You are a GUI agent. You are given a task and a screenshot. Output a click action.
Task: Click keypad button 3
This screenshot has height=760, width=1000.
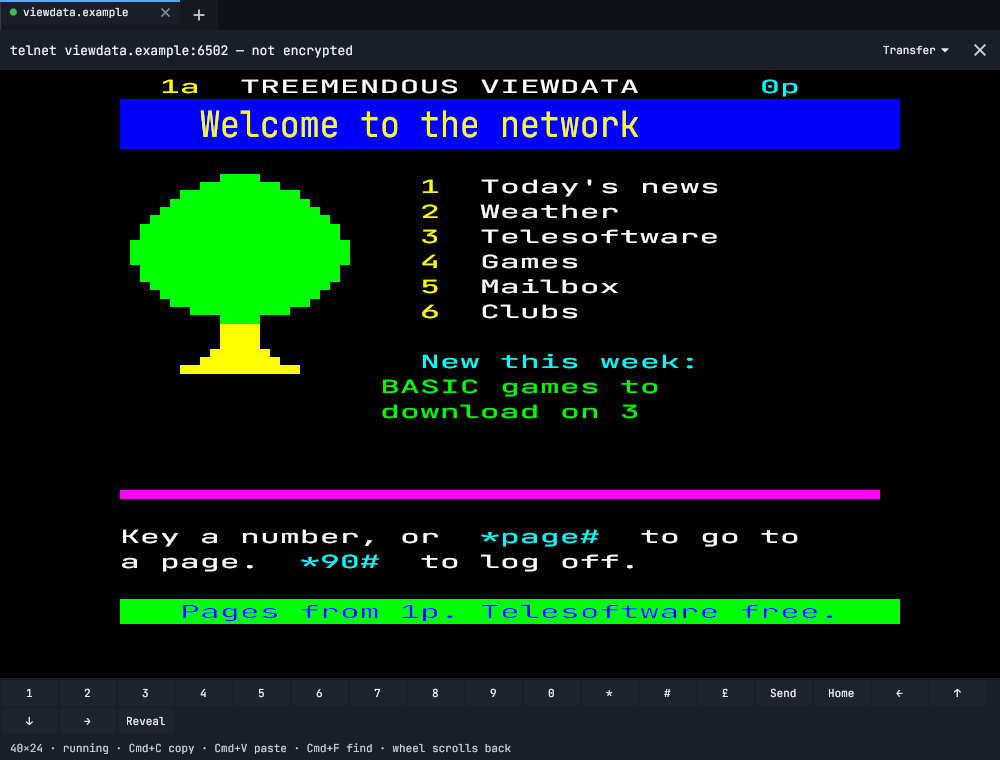(x=145, y=693)
